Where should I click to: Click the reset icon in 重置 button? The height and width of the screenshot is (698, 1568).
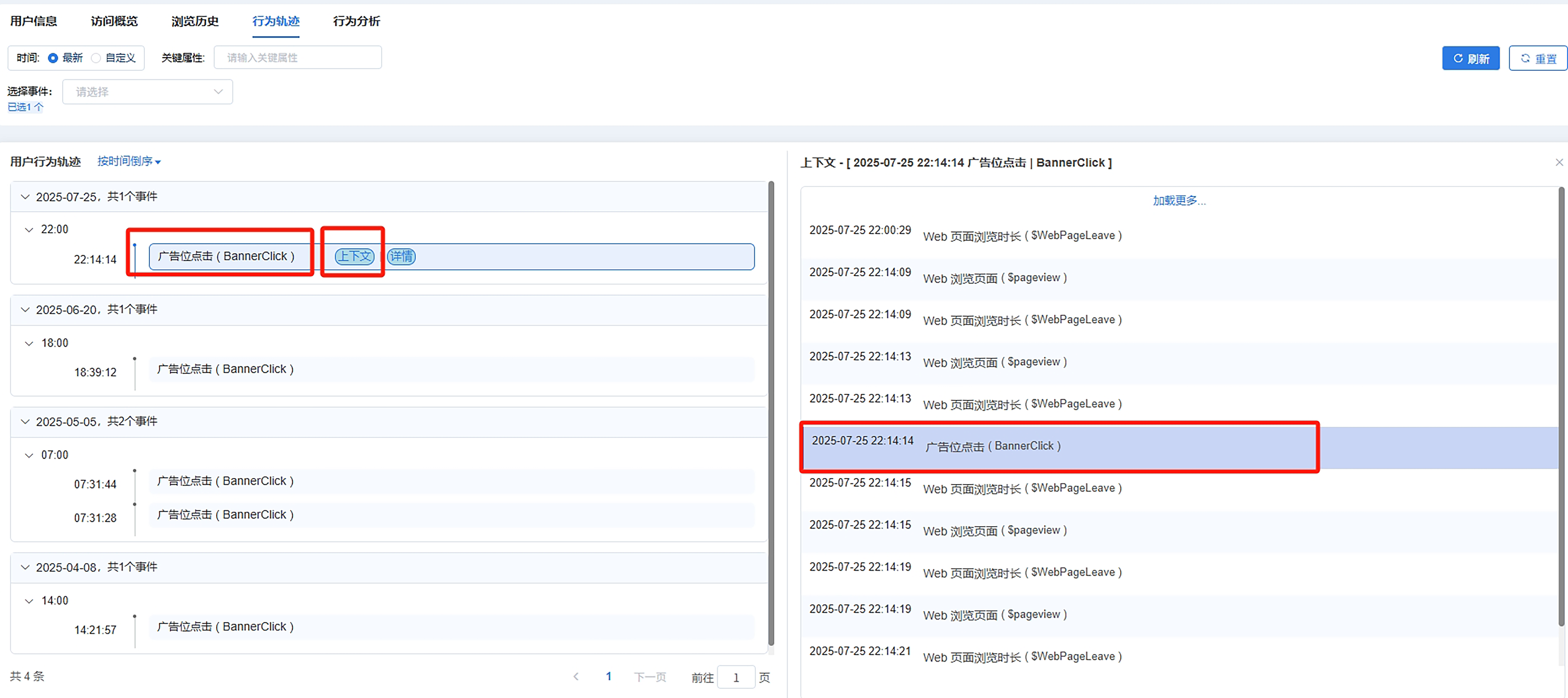(1525, 58)
